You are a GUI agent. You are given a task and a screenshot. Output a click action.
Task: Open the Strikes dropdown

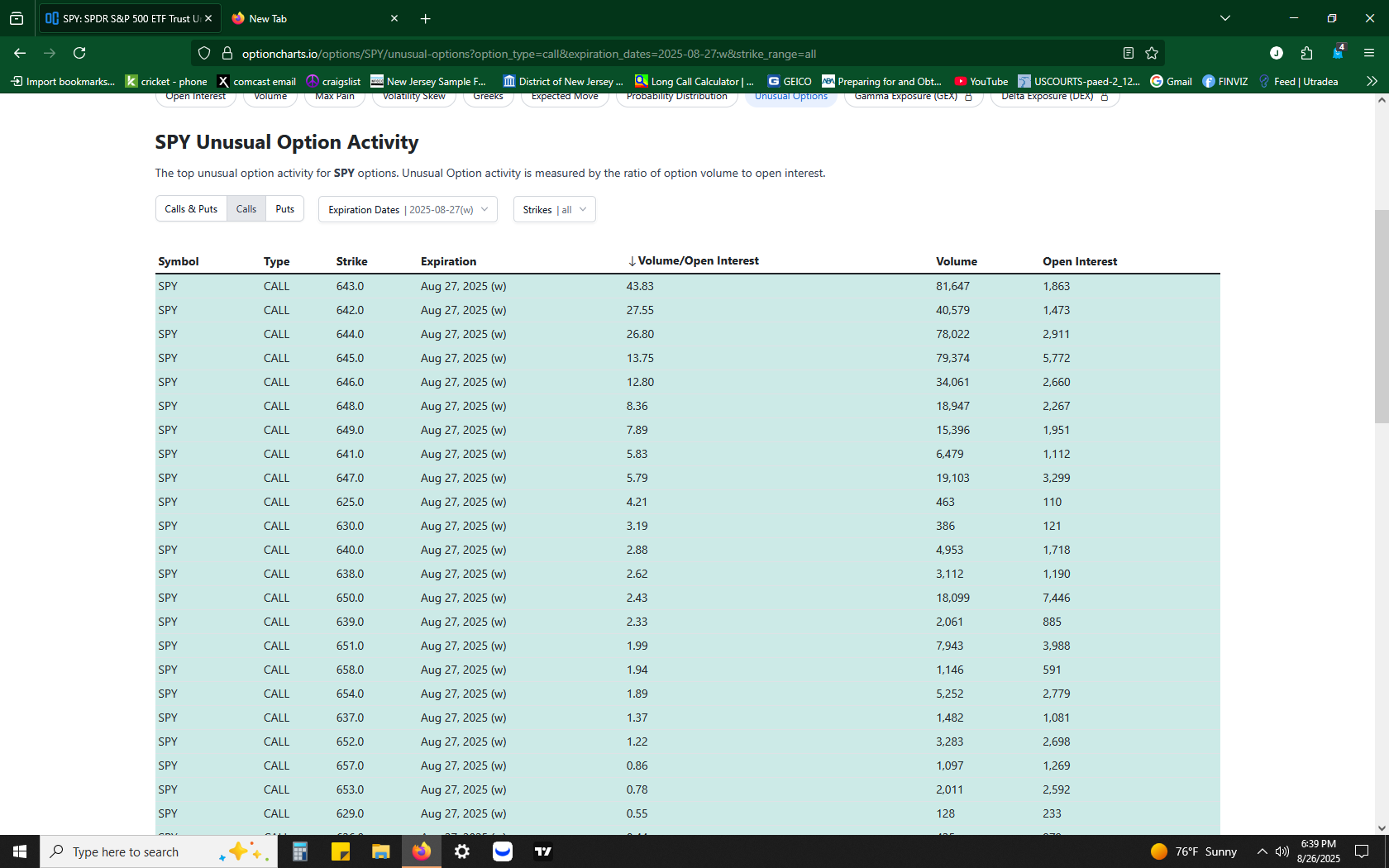click(554, 209)
